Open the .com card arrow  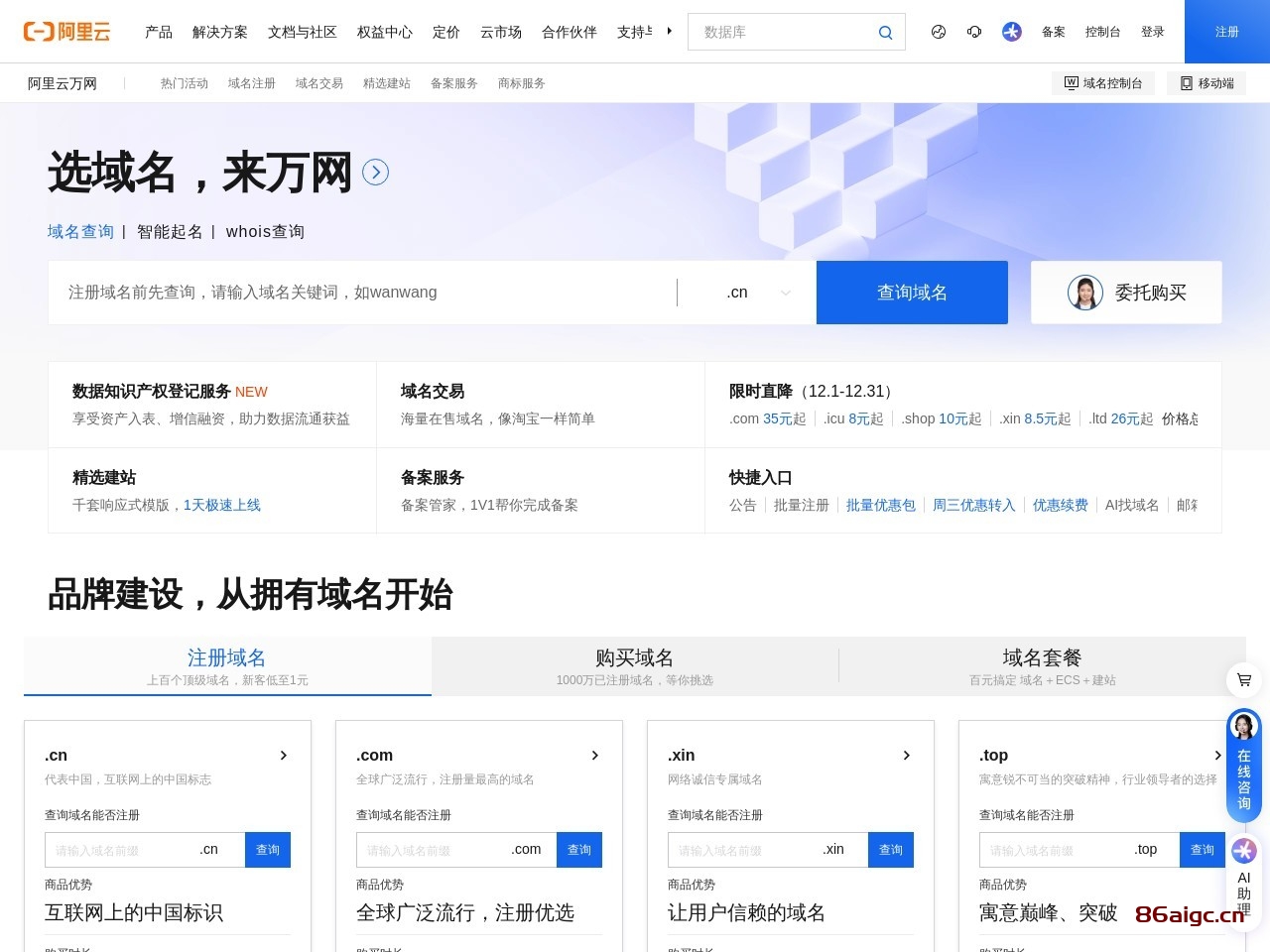[x=595, y=756]
